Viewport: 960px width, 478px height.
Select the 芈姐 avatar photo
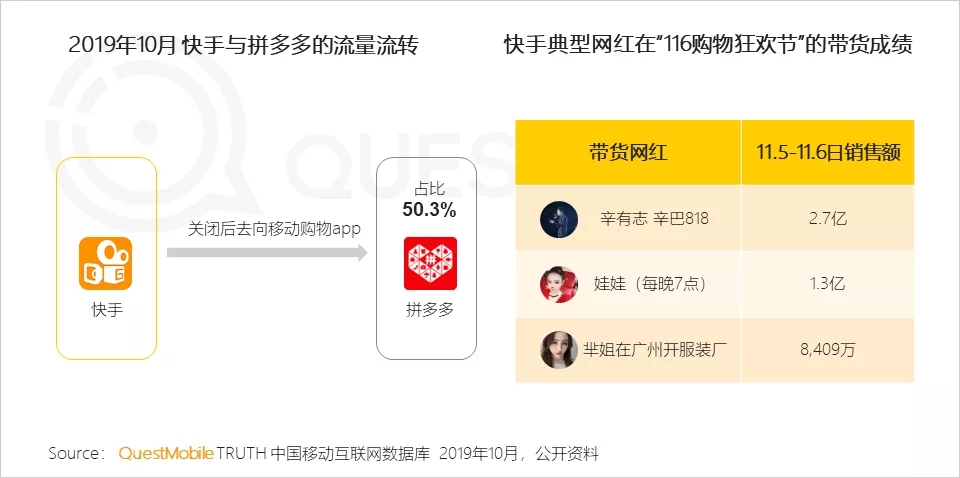[559, 350]
